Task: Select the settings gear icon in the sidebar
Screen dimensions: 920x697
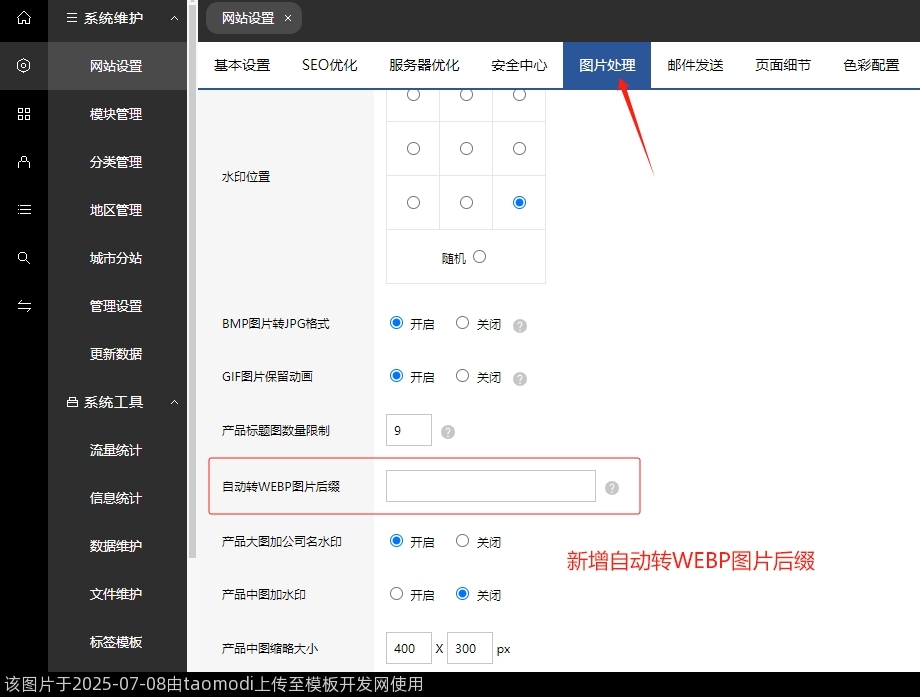Action: click(x=23, y=66)
